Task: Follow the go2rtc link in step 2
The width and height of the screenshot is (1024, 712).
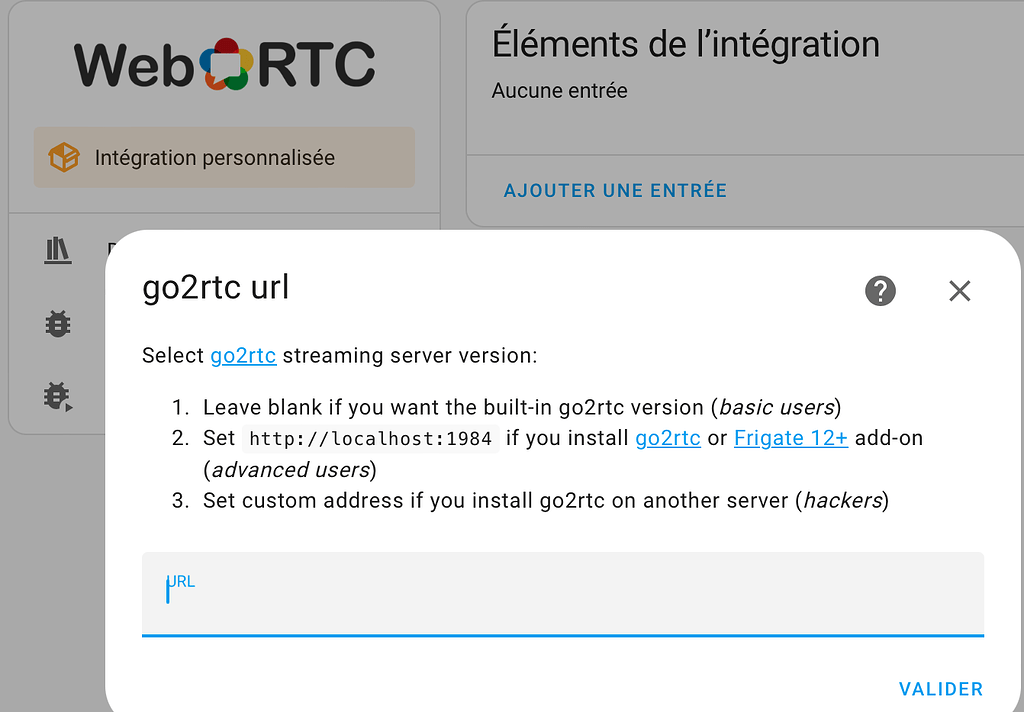Action: (667, 438)
